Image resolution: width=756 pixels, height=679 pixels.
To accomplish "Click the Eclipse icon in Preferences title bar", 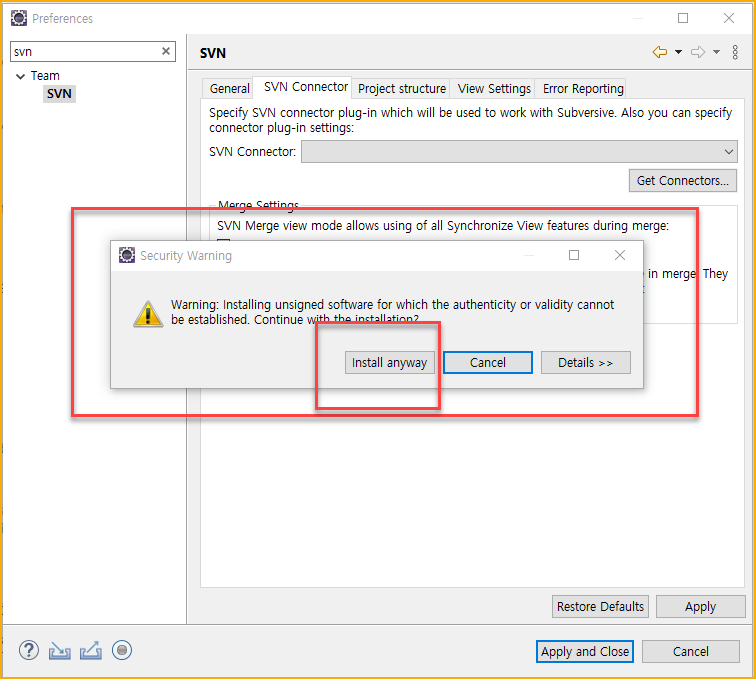I will 19,18.
